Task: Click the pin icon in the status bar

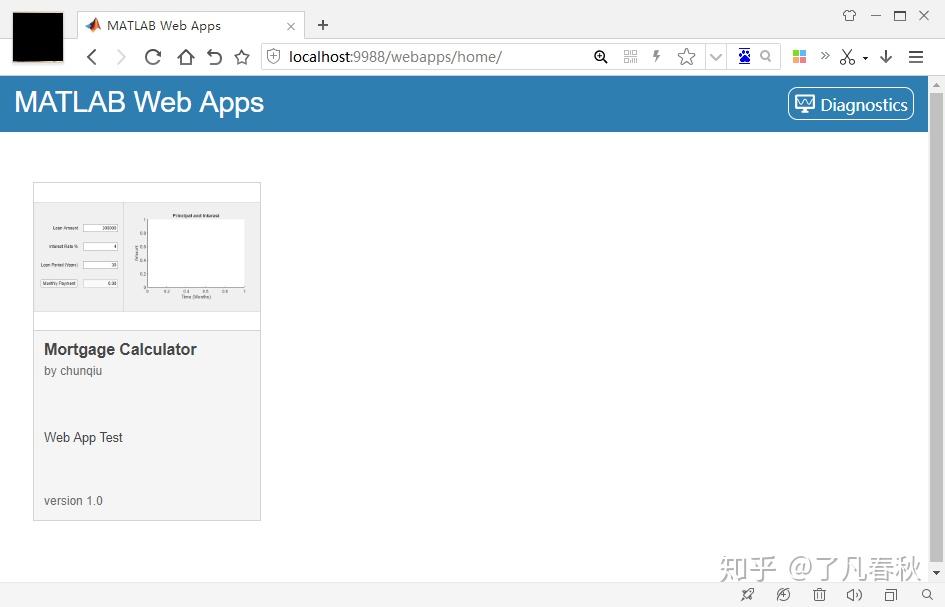Action: pos(747,595)
